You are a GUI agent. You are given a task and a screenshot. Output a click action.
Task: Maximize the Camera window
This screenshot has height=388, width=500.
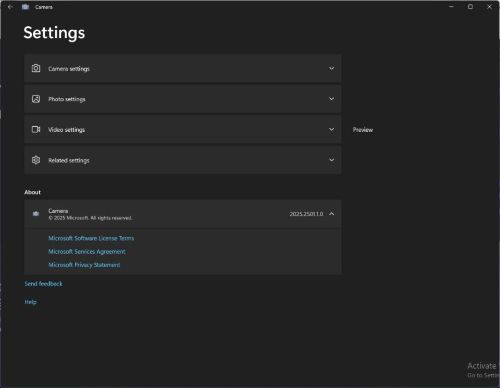pos(470,7)
